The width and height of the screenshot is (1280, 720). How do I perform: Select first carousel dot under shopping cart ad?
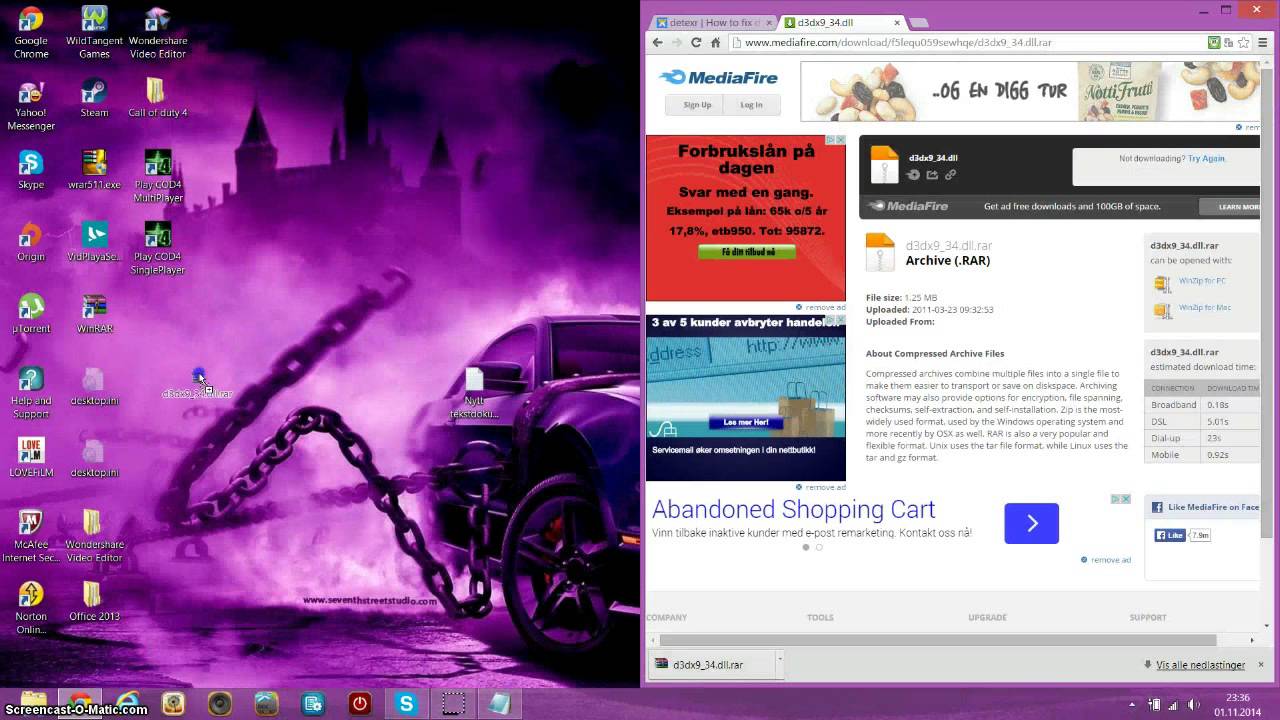tap(806, 547)
